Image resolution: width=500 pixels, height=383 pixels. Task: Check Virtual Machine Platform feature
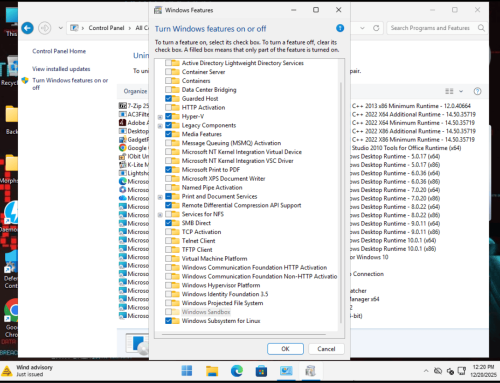pyautogui.click(x=168, y=259)
